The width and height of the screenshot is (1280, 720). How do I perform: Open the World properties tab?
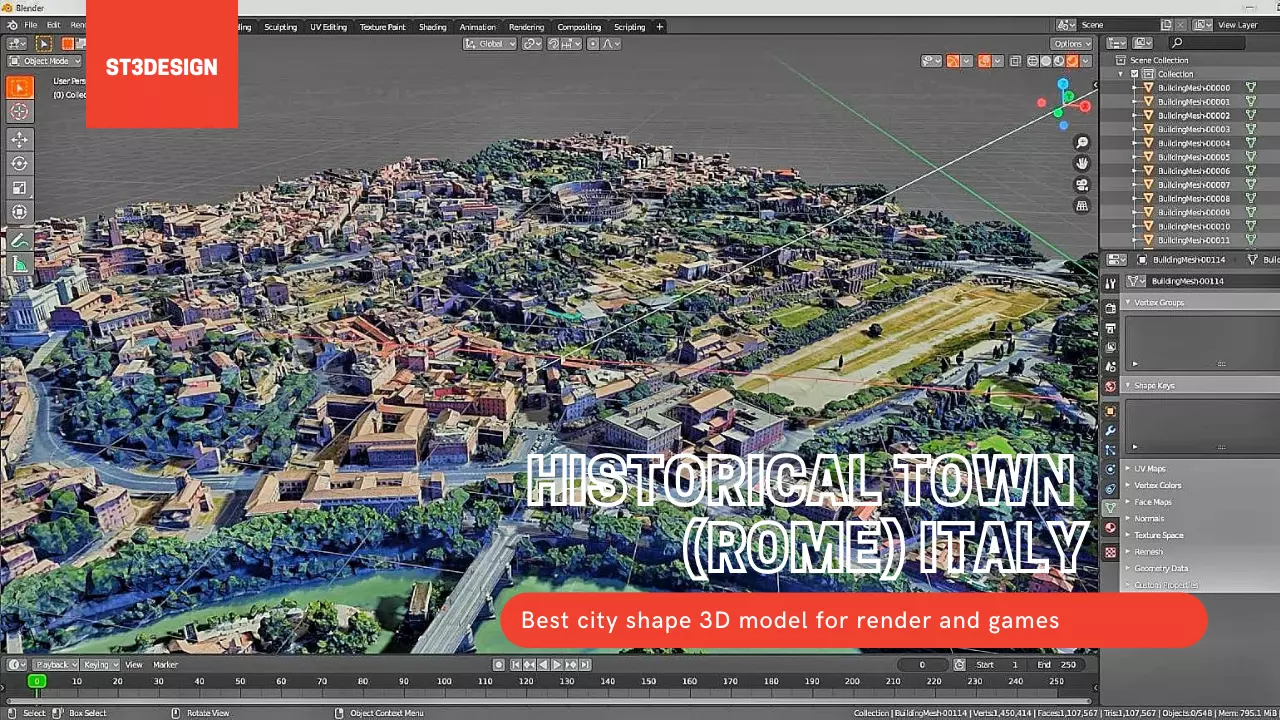click(x=1110, y=386)
